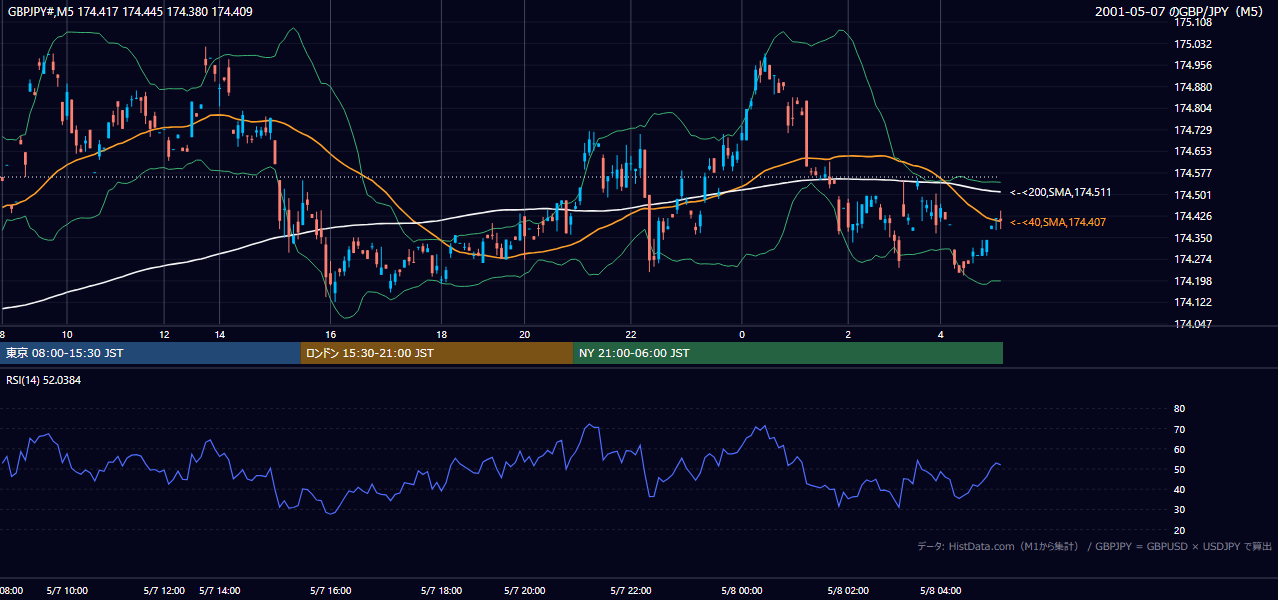Click the 40 SMA 174.407 line label
This screenshot has height=600, width=1278.
(1058, 222)
